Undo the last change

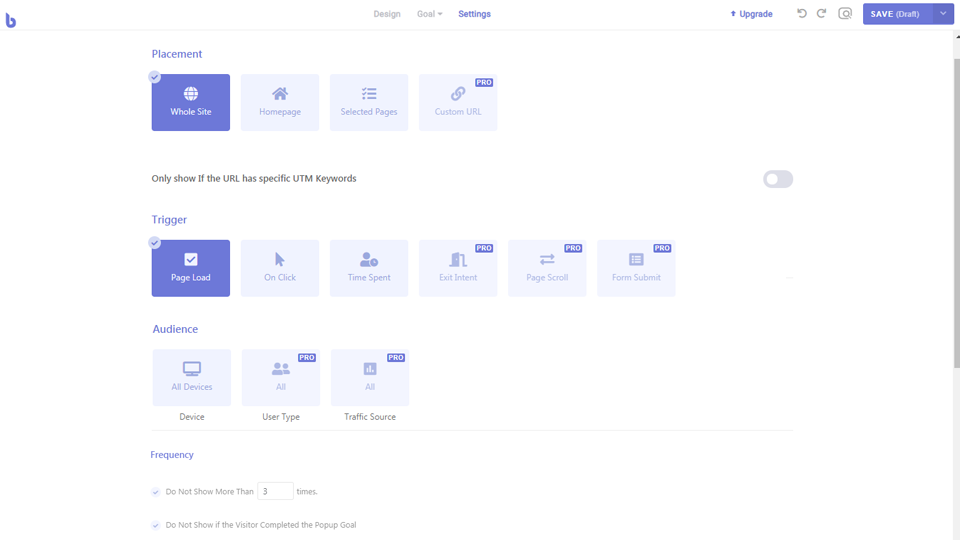coord(801,13)
